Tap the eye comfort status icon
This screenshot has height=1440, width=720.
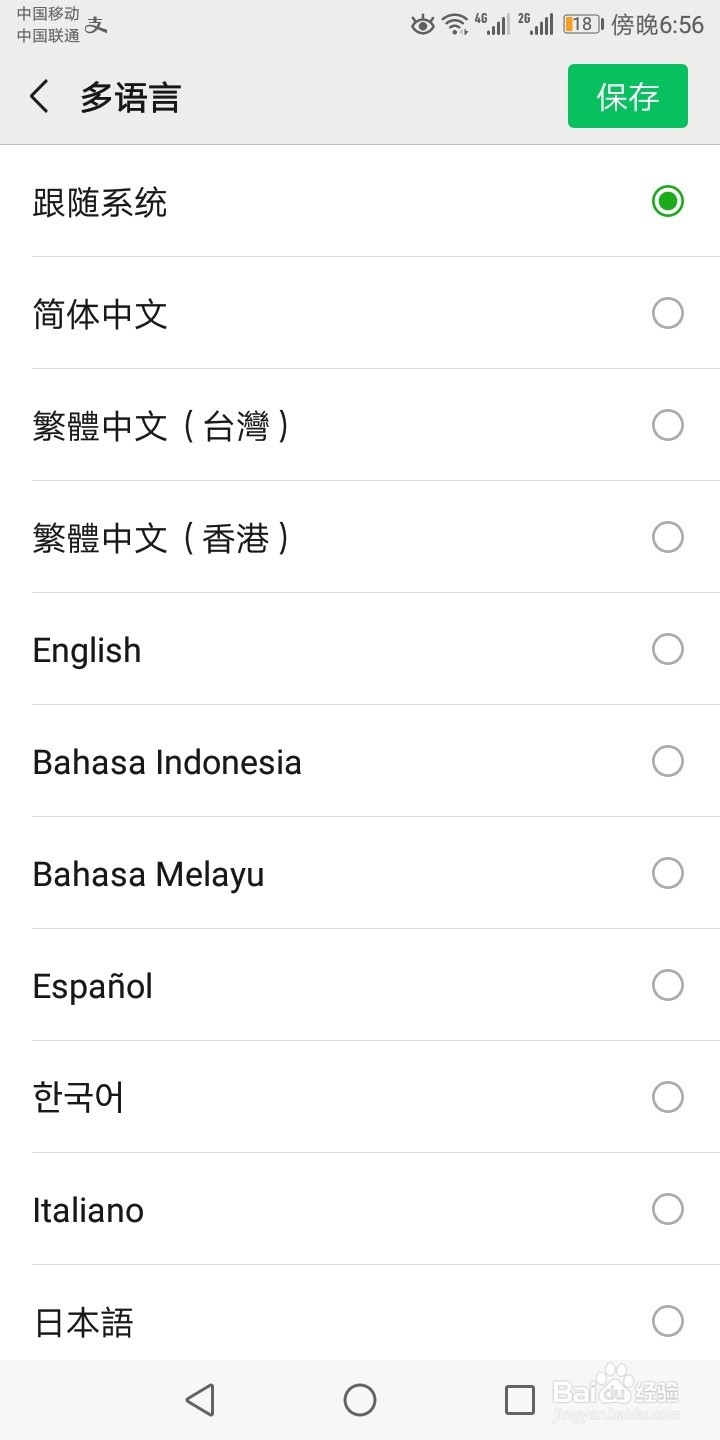point(423,24)
